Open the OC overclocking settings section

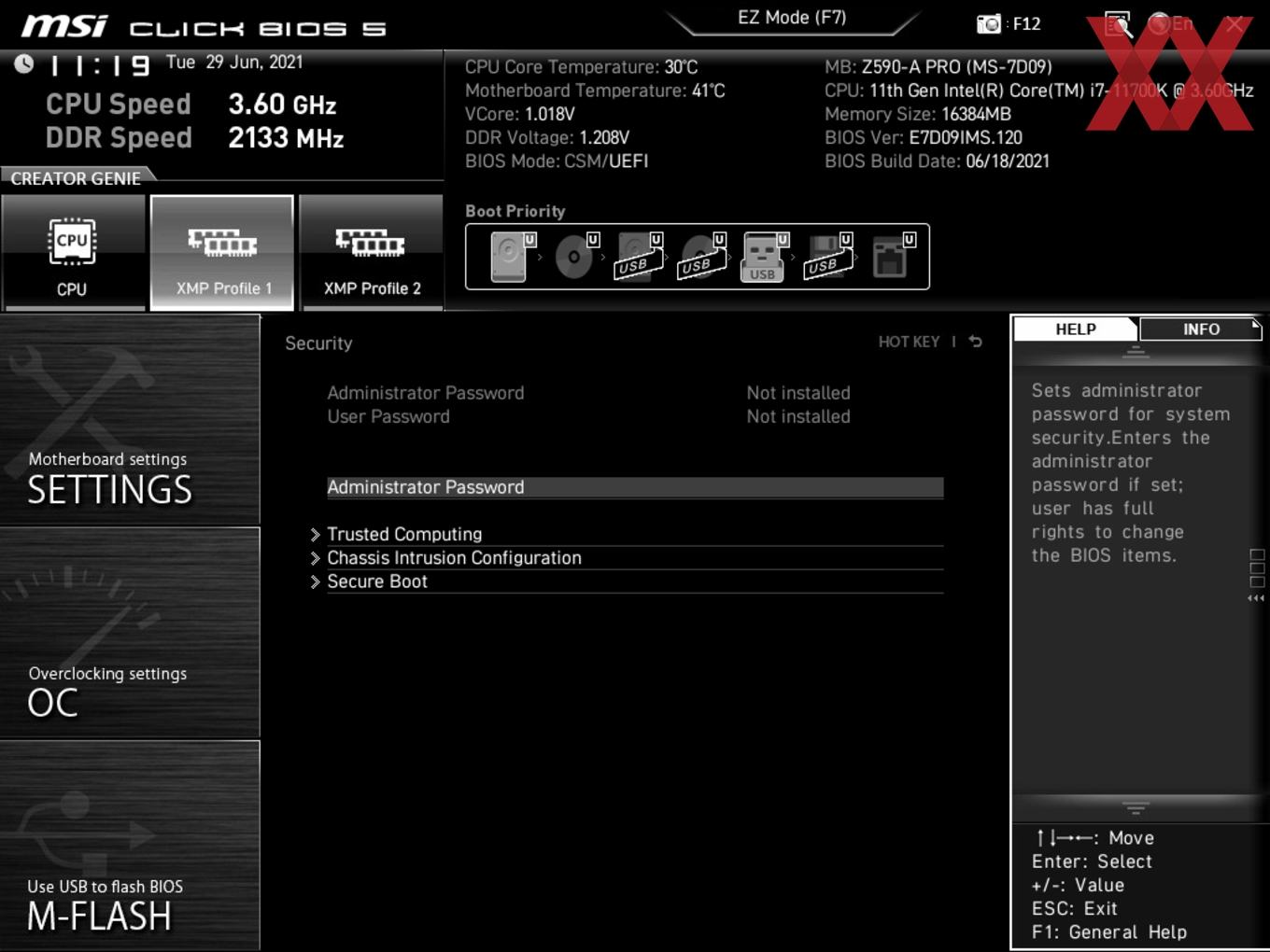point(130,633)
